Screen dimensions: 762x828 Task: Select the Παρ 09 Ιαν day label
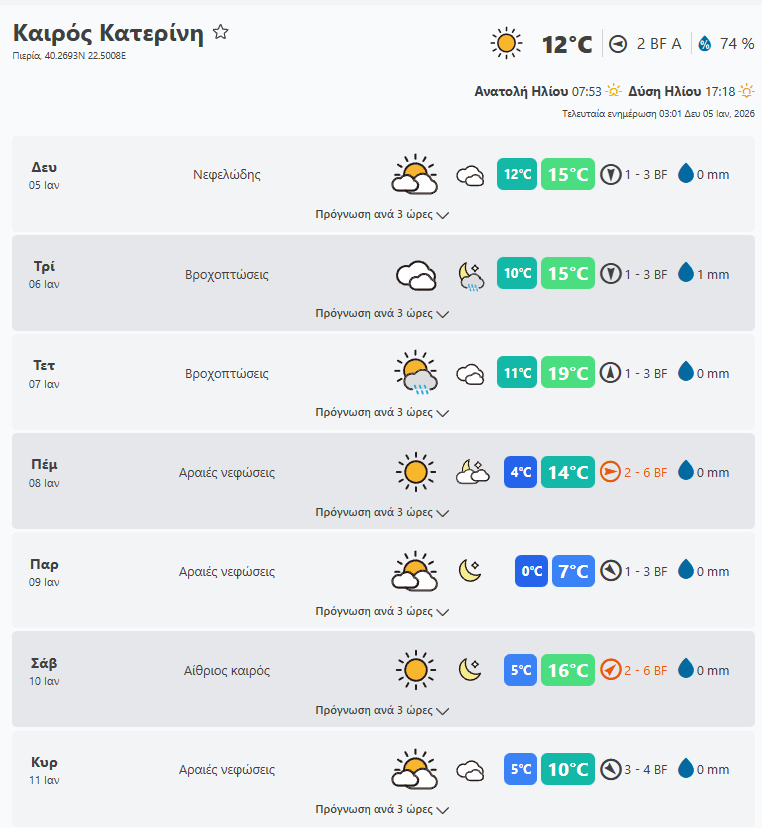click(x=44, y=571)
